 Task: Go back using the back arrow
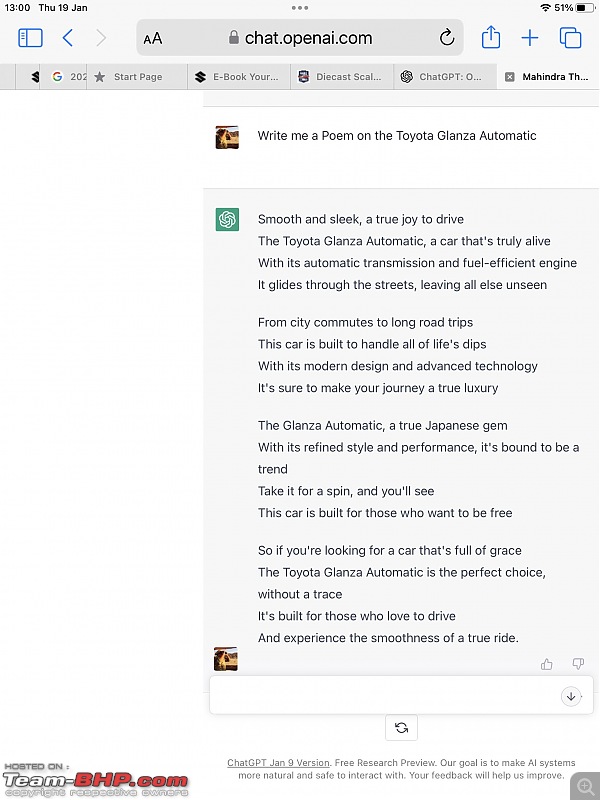(x=67, y=38)
